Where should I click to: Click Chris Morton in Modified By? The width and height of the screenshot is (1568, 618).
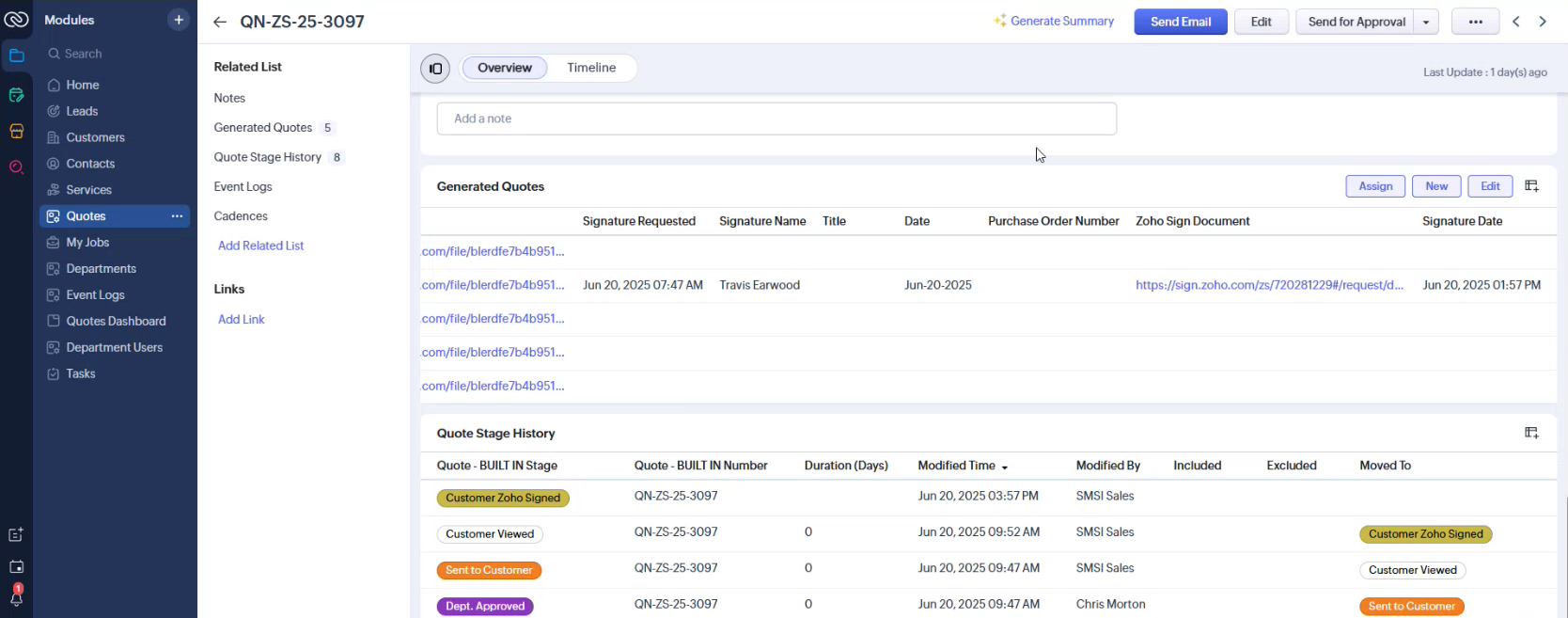[x=1110, y=604]
